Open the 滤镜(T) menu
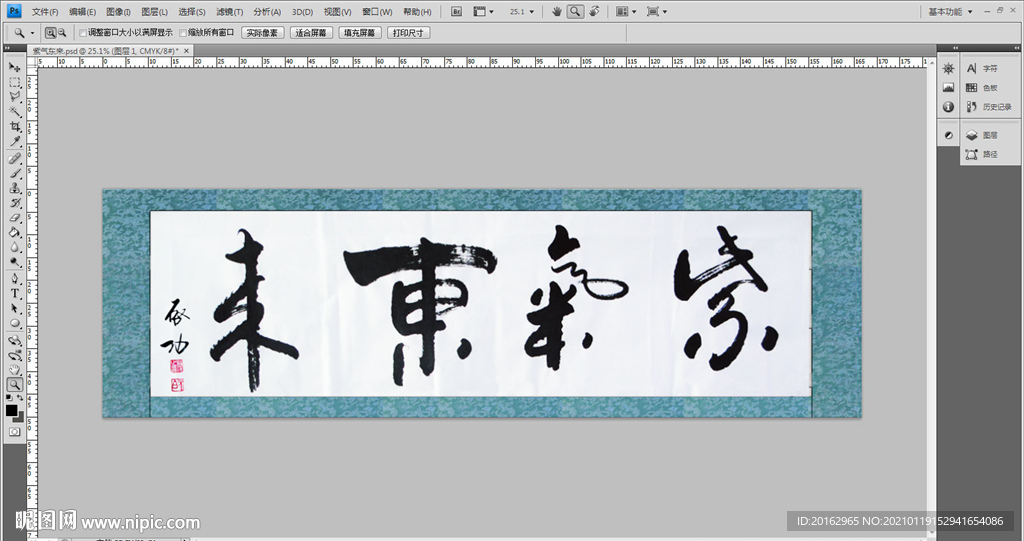 pos(229,12)
